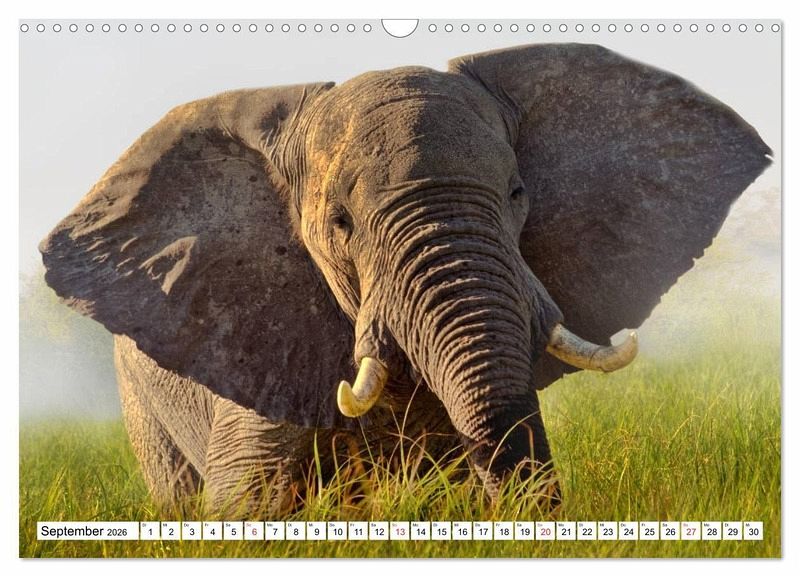This screenshot has width=800, height=577.
Task: Select Sunday the 13th in red
Action: [400, 531]
